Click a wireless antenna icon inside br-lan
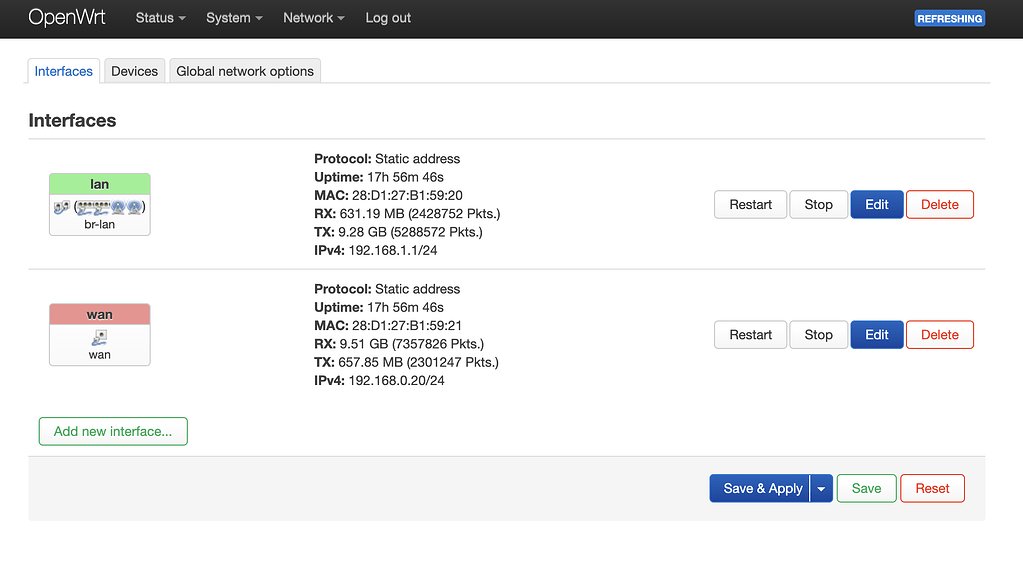Image resolution: width=1023 pixels, height=587 pixels. pyautogui.click(x=117, y=207)
